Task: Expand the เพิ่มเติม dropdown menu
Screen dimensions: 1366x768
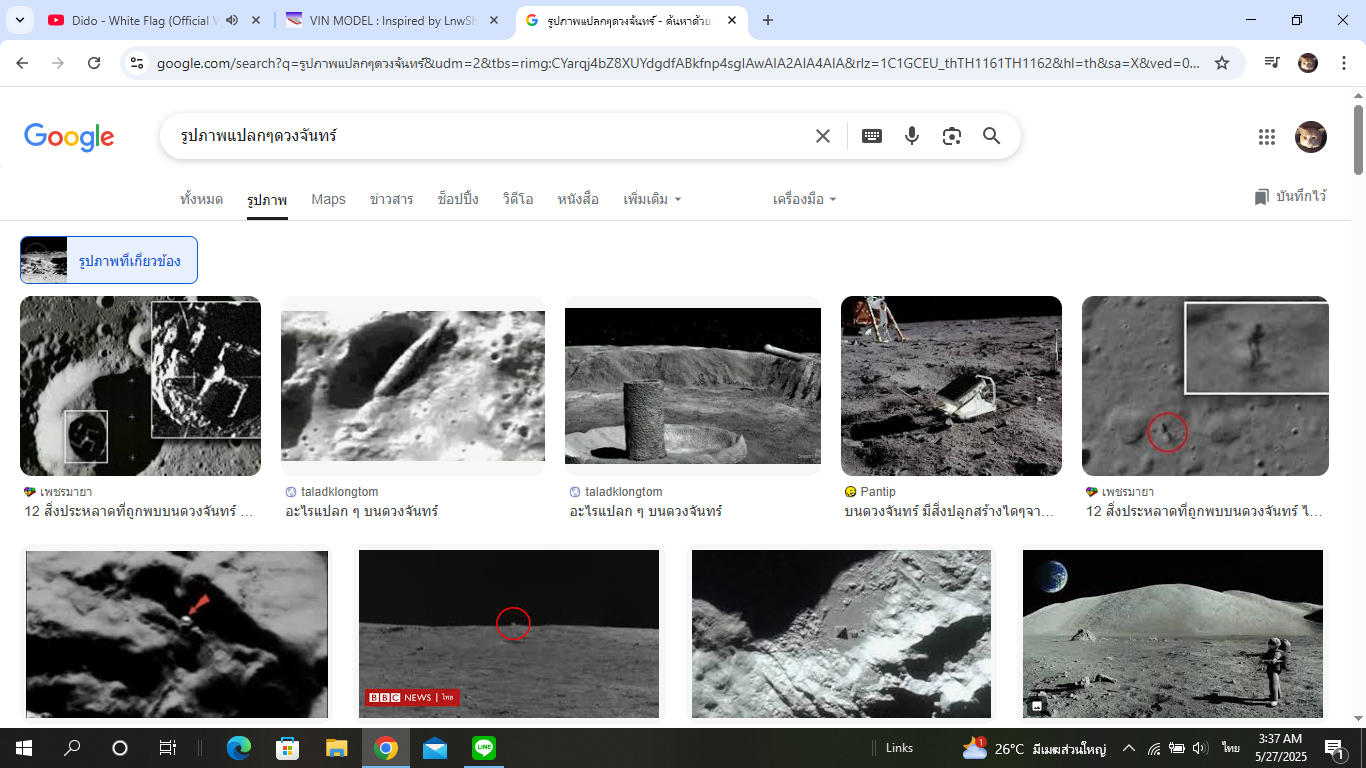Action: click(652, 199)
